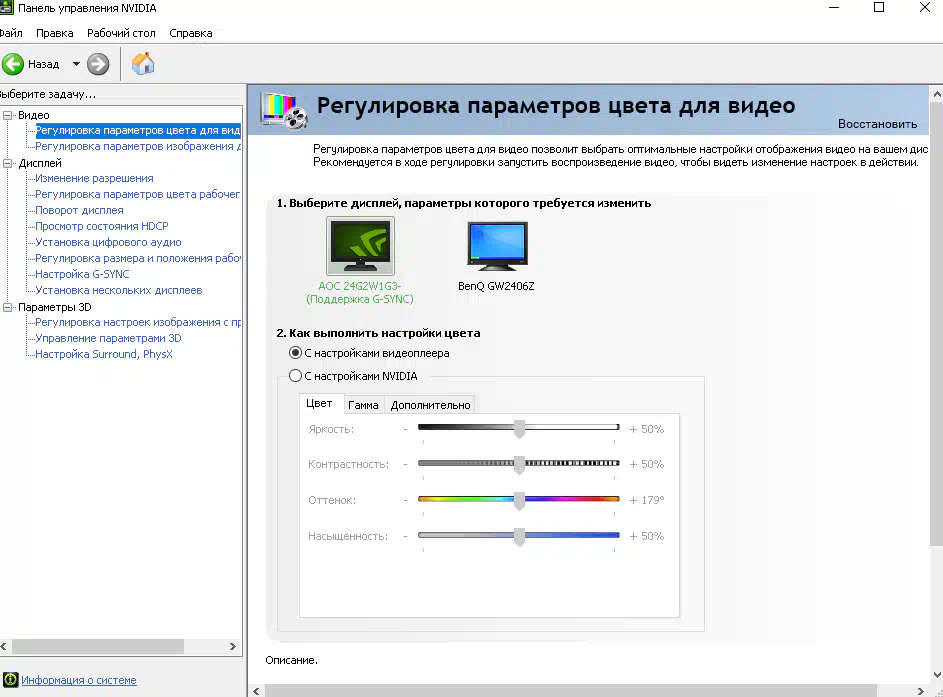Open the 'Файл' menu
The width and height of the screenshot is (943, 697).
pyautogui.click(x=11, y=33)
